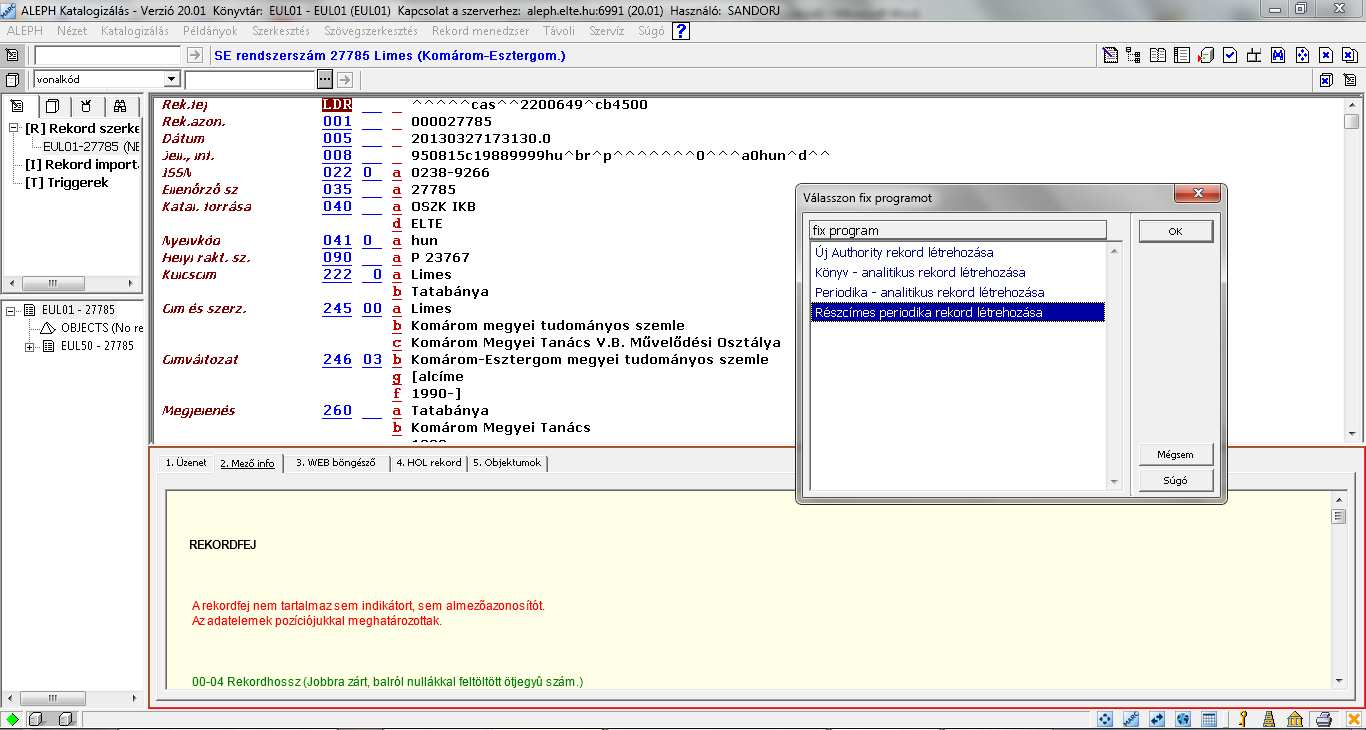Select OBJECTS tree item
This screenshot has width=1366, height=730.
pyautogui.click(x=100, y=328)
